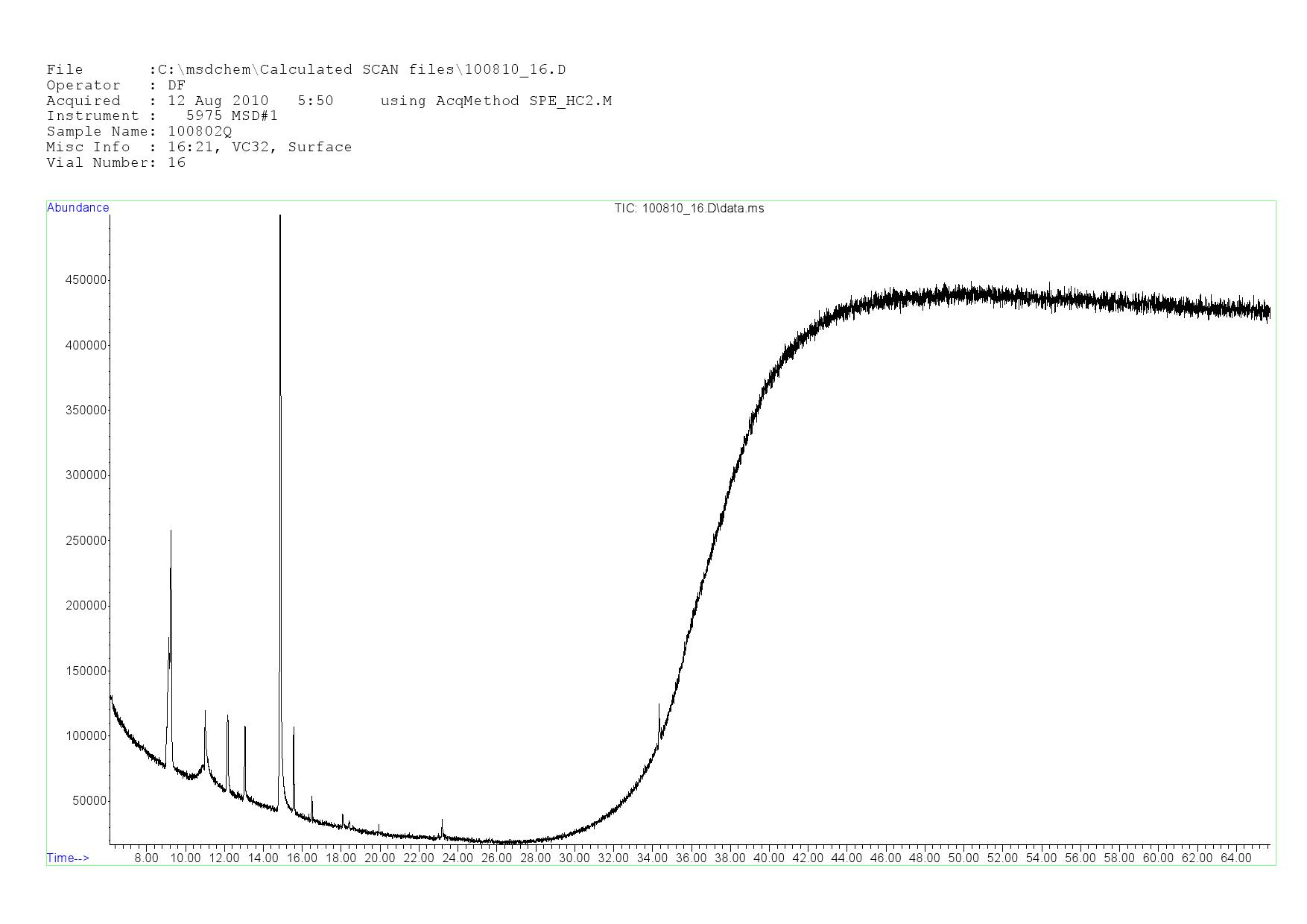Image resolution: width=1307 pixels, height=924 pixels.
Task: Click the 50.00 time axis marker
Action: pyautogui.click(x=963, y=858)
